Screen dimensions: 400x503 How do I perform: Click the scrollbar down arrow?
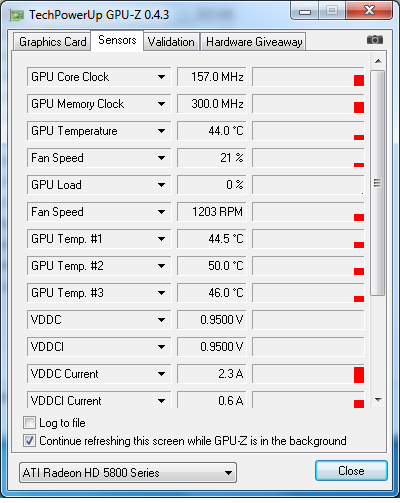point(378,399)
